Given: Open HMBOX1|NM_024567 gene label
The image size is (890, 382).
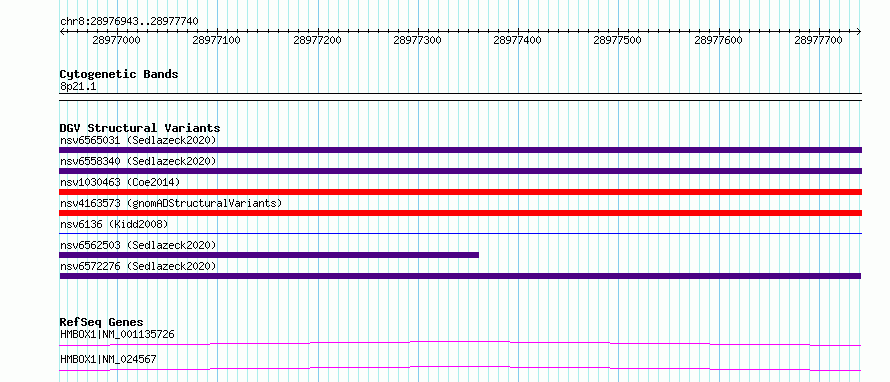Looking at the screenshot, I should (108, 359).
